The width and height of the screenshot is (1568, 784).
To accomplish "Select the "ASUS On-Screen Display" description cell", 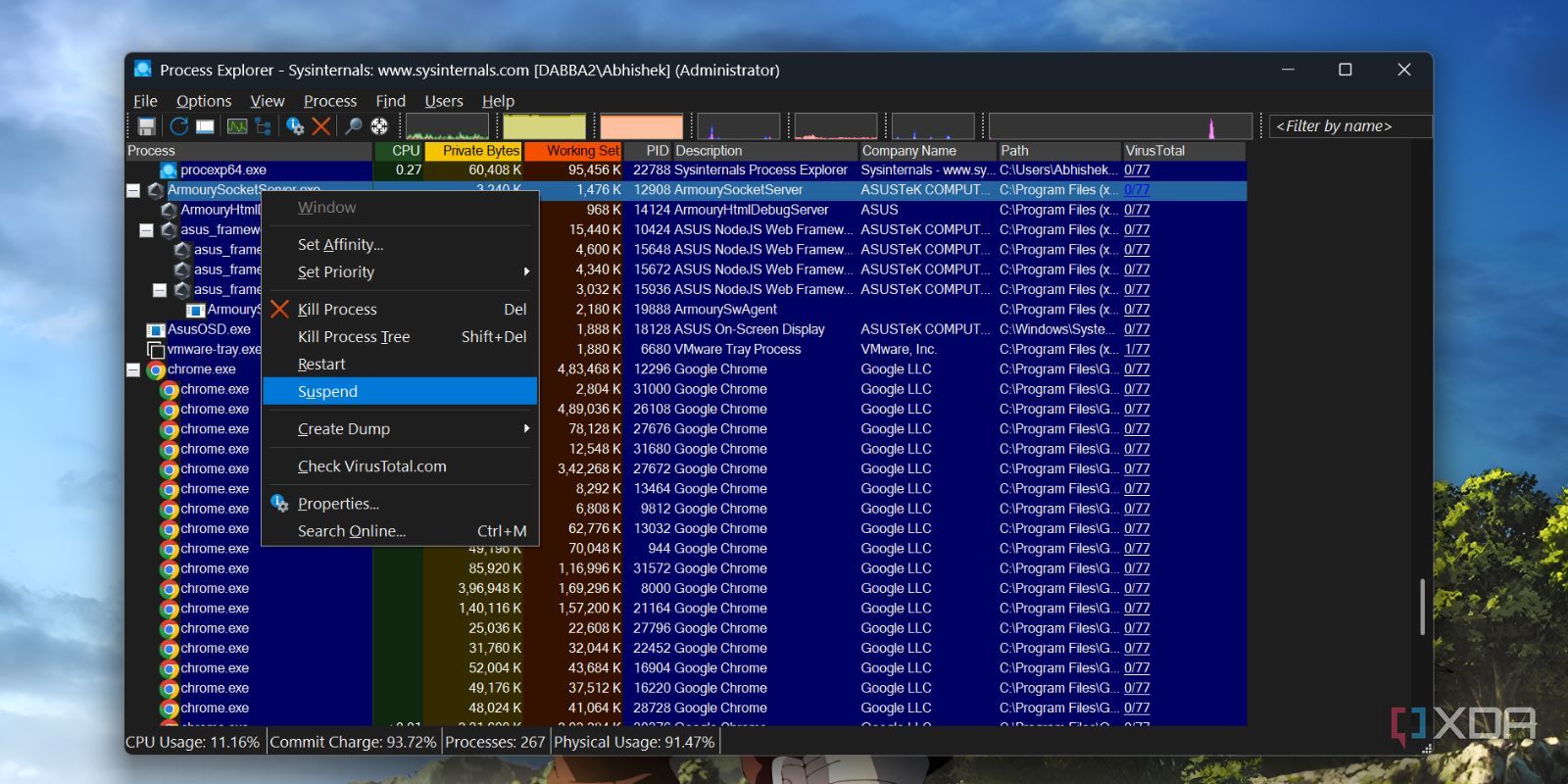I will click(749, 330).
